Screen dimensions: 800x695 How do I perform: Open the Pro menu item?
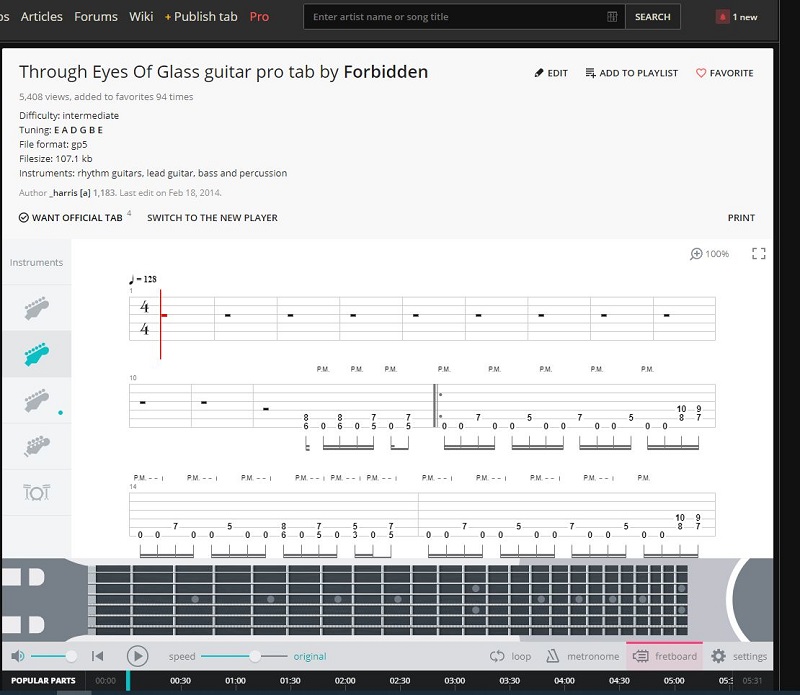tap(259, 17)
